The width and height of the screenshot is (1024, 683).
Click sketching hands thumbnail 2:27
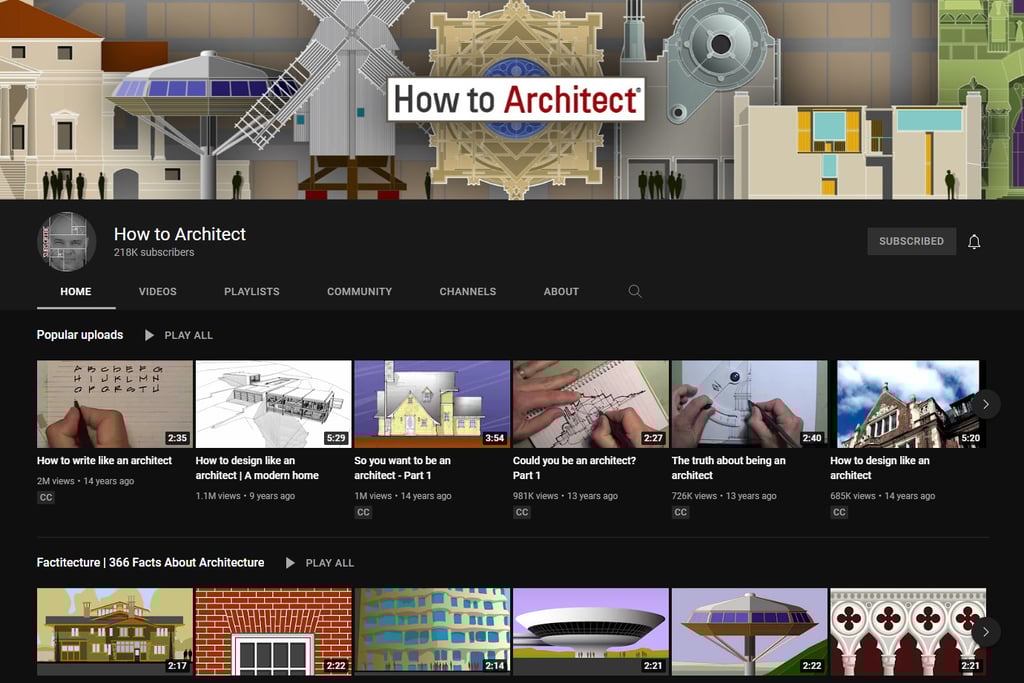click(591, 404)
